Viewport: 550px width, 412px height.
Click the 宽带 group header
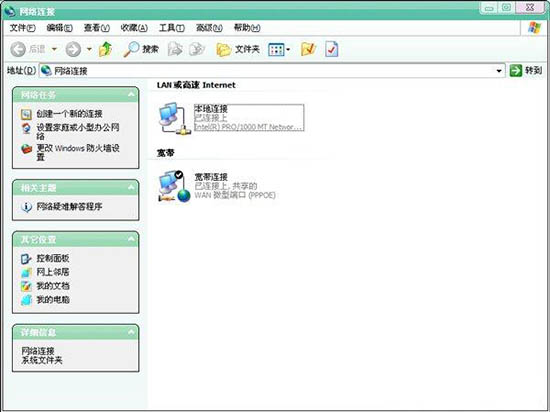[166, 153]
